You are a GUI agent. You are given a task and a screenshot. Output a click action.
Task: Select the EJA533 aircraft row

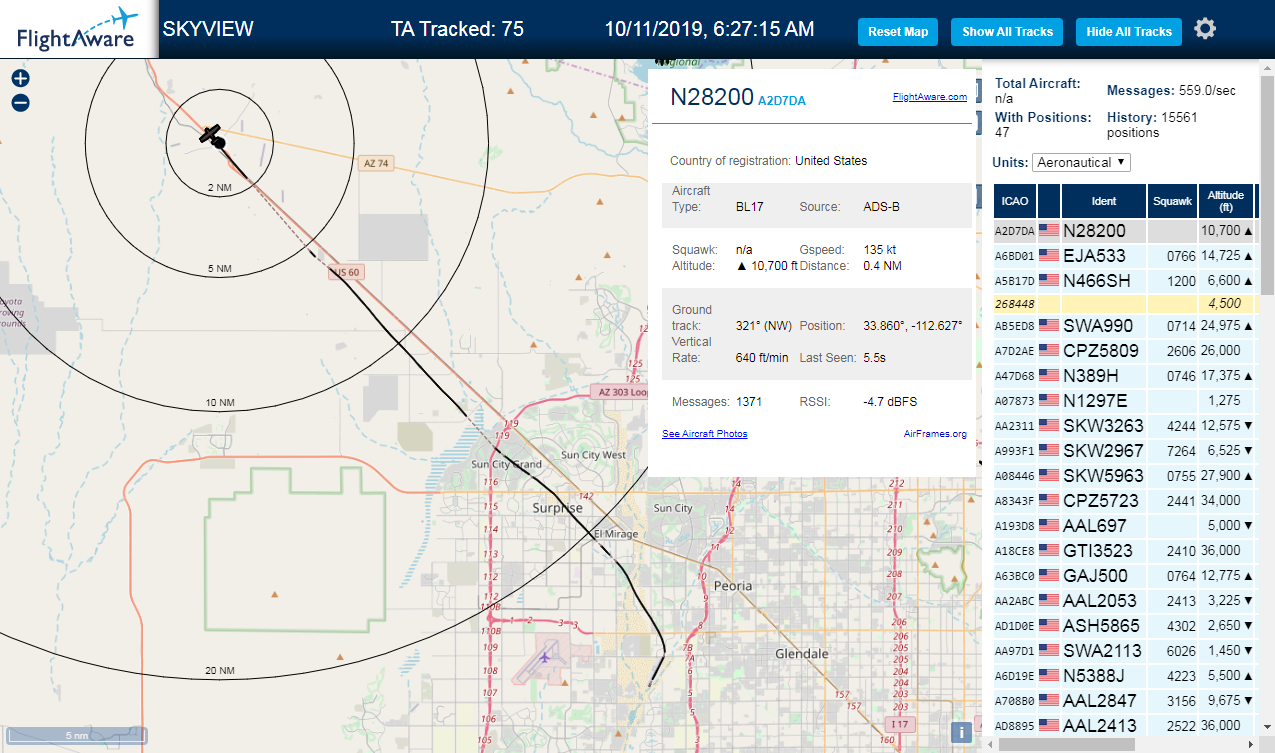click(x=1124, y=256)
